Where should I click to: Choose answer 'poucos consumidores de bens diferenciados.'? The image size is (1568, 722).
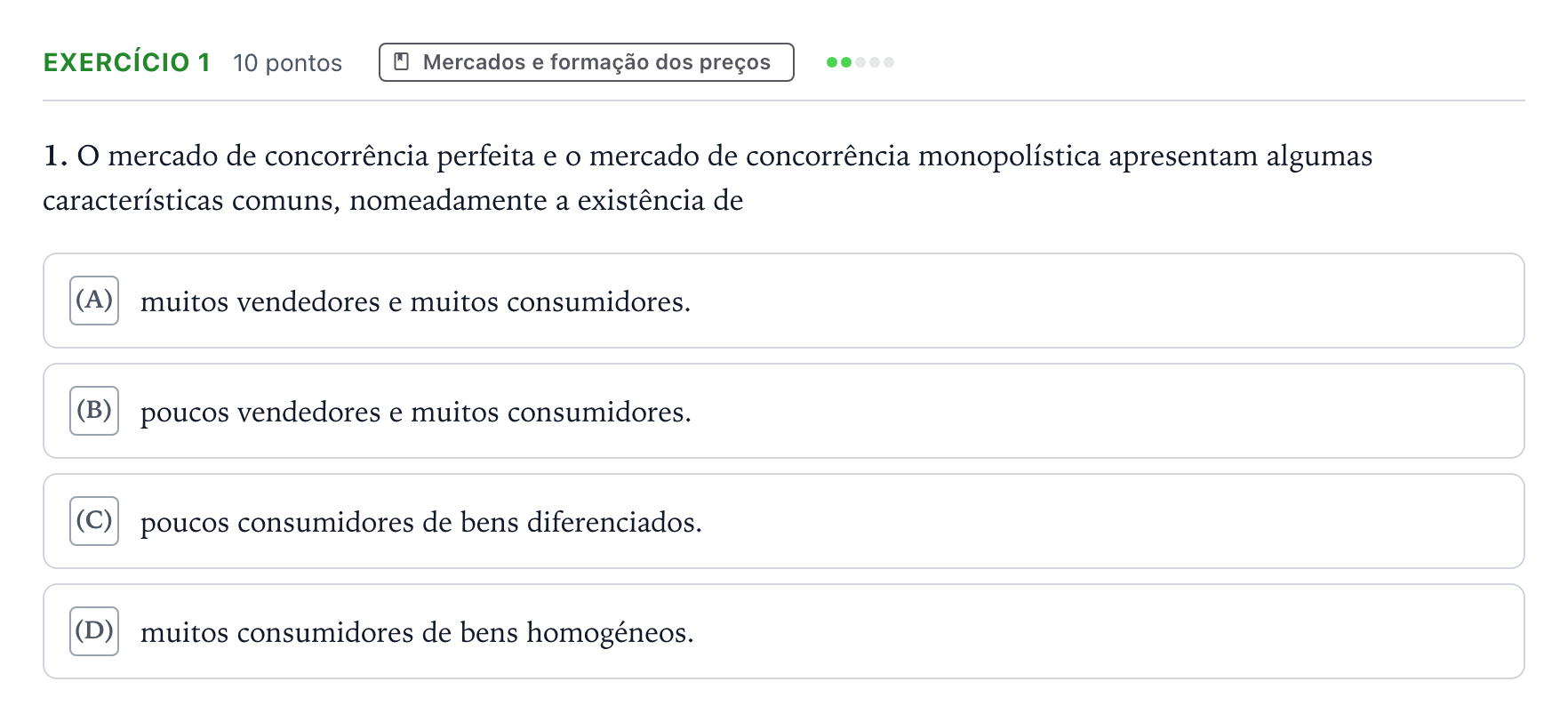pos(784,521)
